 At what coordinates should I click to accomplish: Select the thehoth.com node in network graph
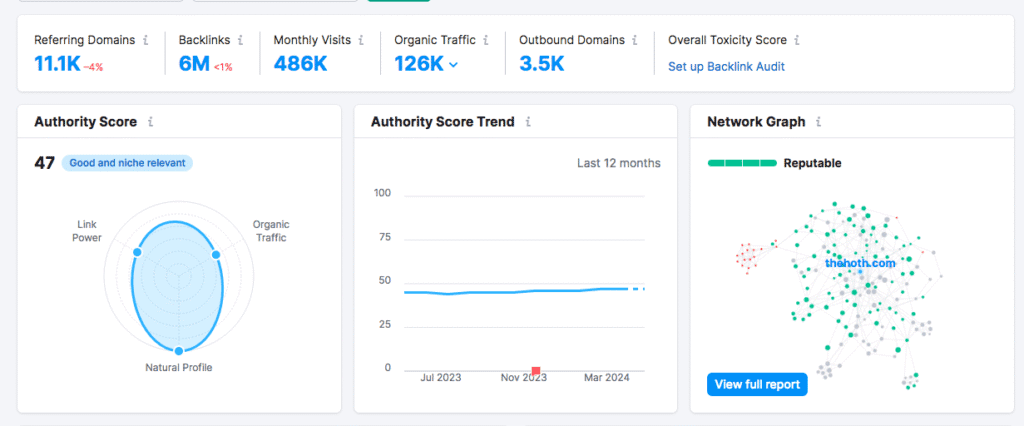(858, 261)
